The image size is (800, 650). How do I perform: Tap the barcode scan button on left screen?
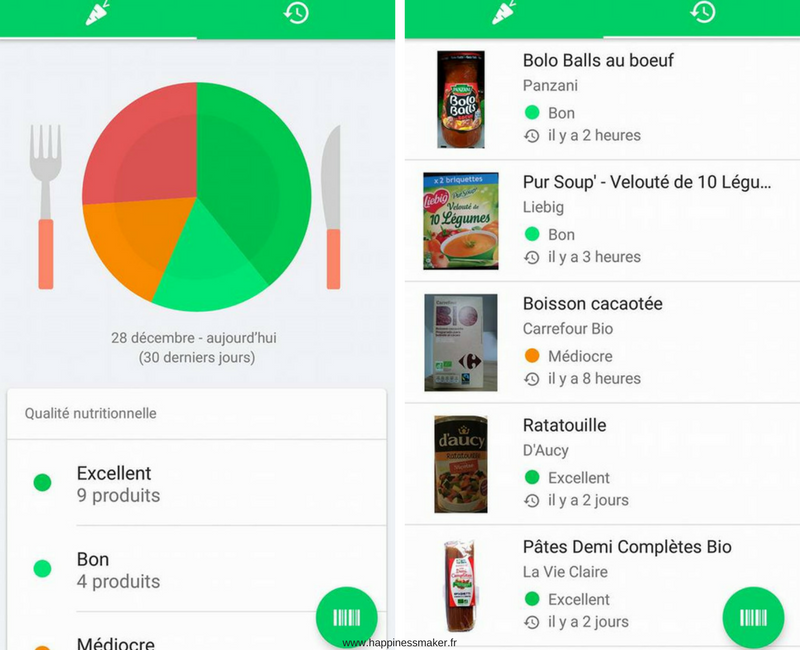coord(347,617)
